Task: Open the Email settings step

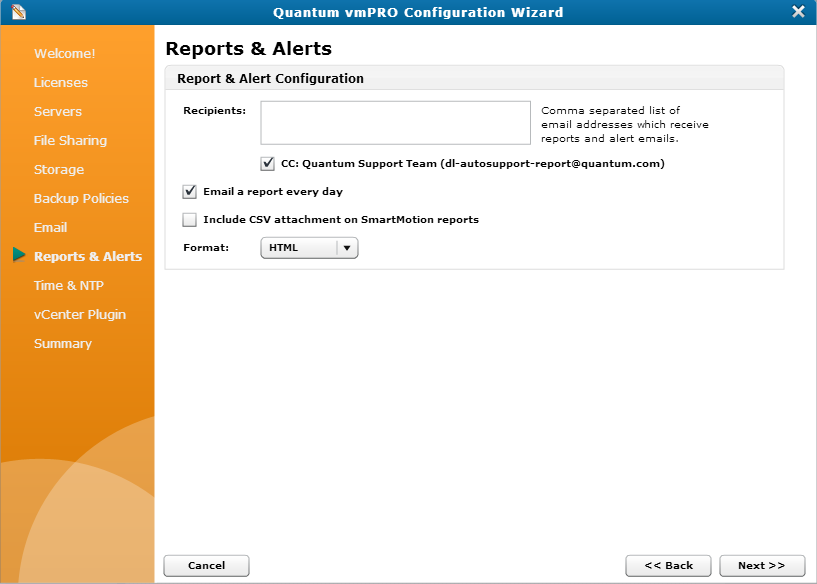Action: [50, 227]
